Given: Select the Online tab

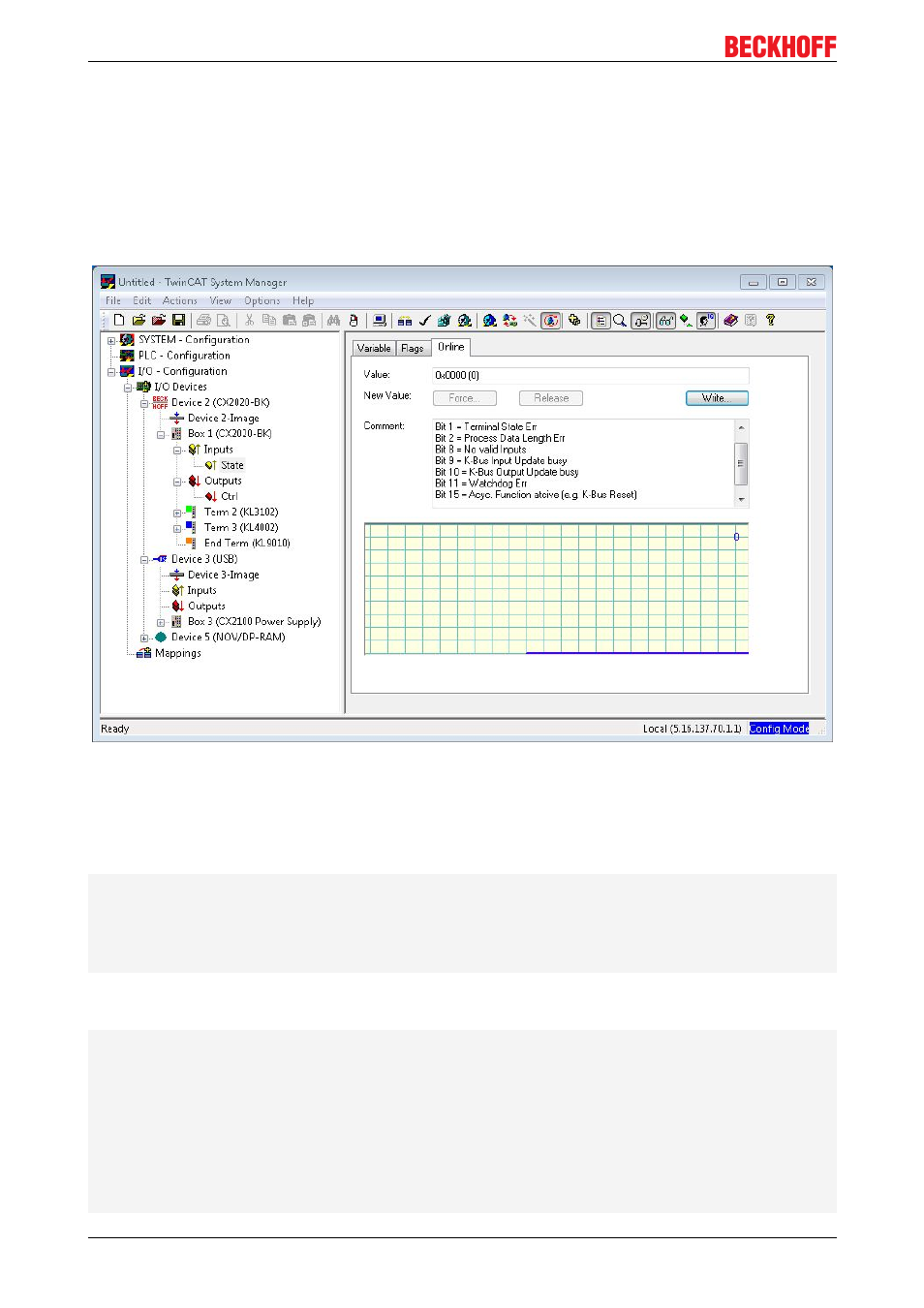Looking at the screenshot, I should tap(451, 347).
